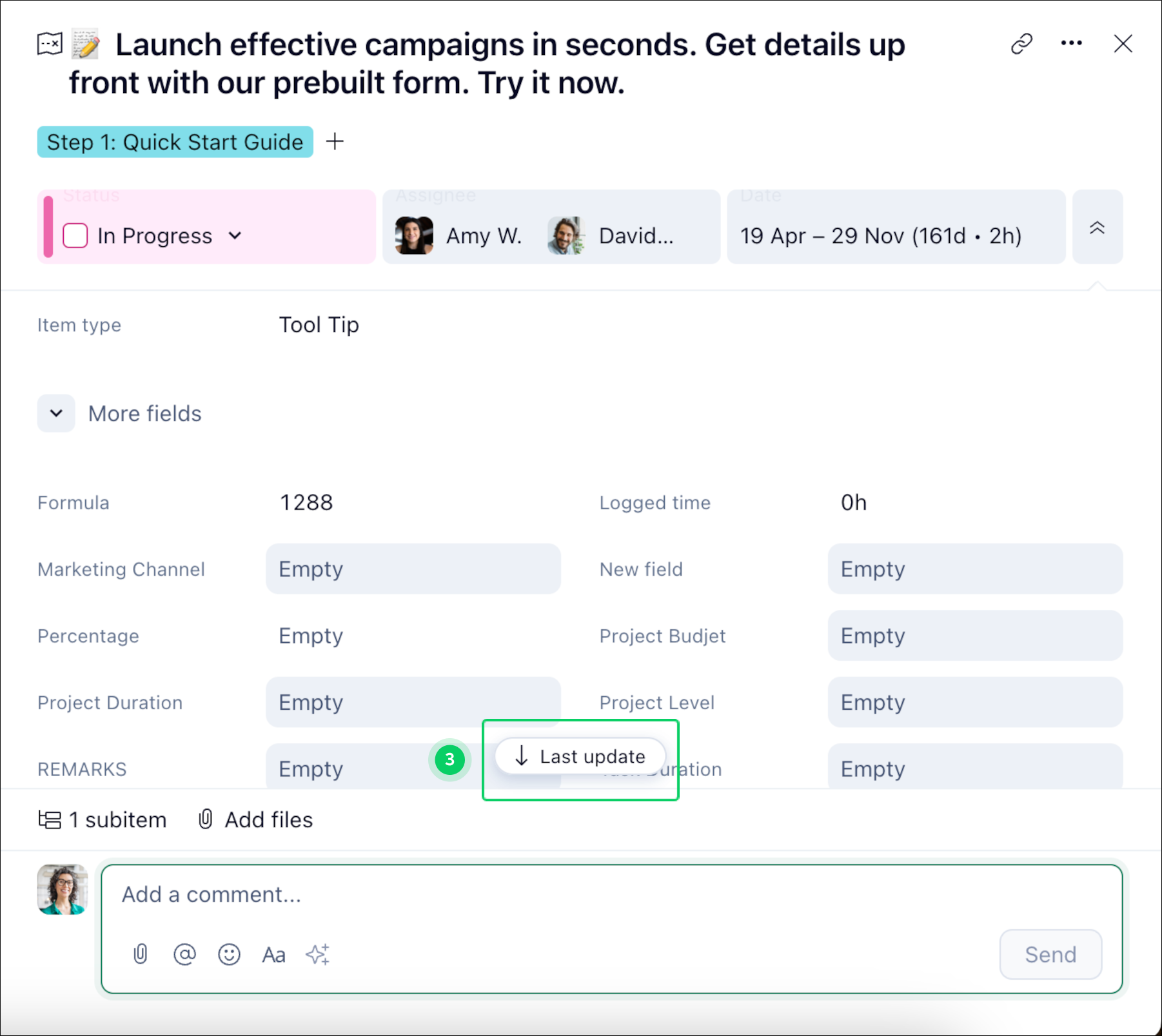This screenshot has width=1162, height=1036.
Task: Collapse the More fields section
Action: click(x=56, y=413)
